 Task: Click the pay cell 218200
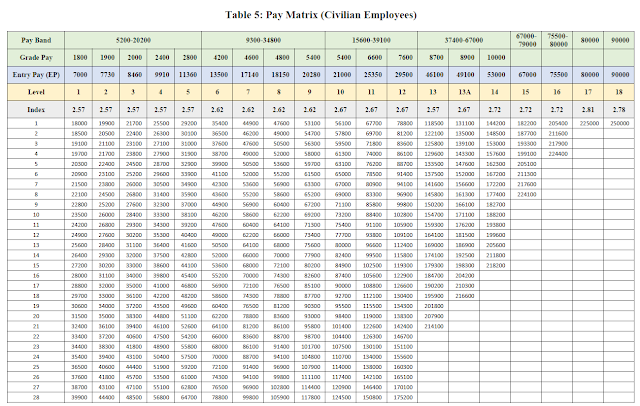coord(496,266)
